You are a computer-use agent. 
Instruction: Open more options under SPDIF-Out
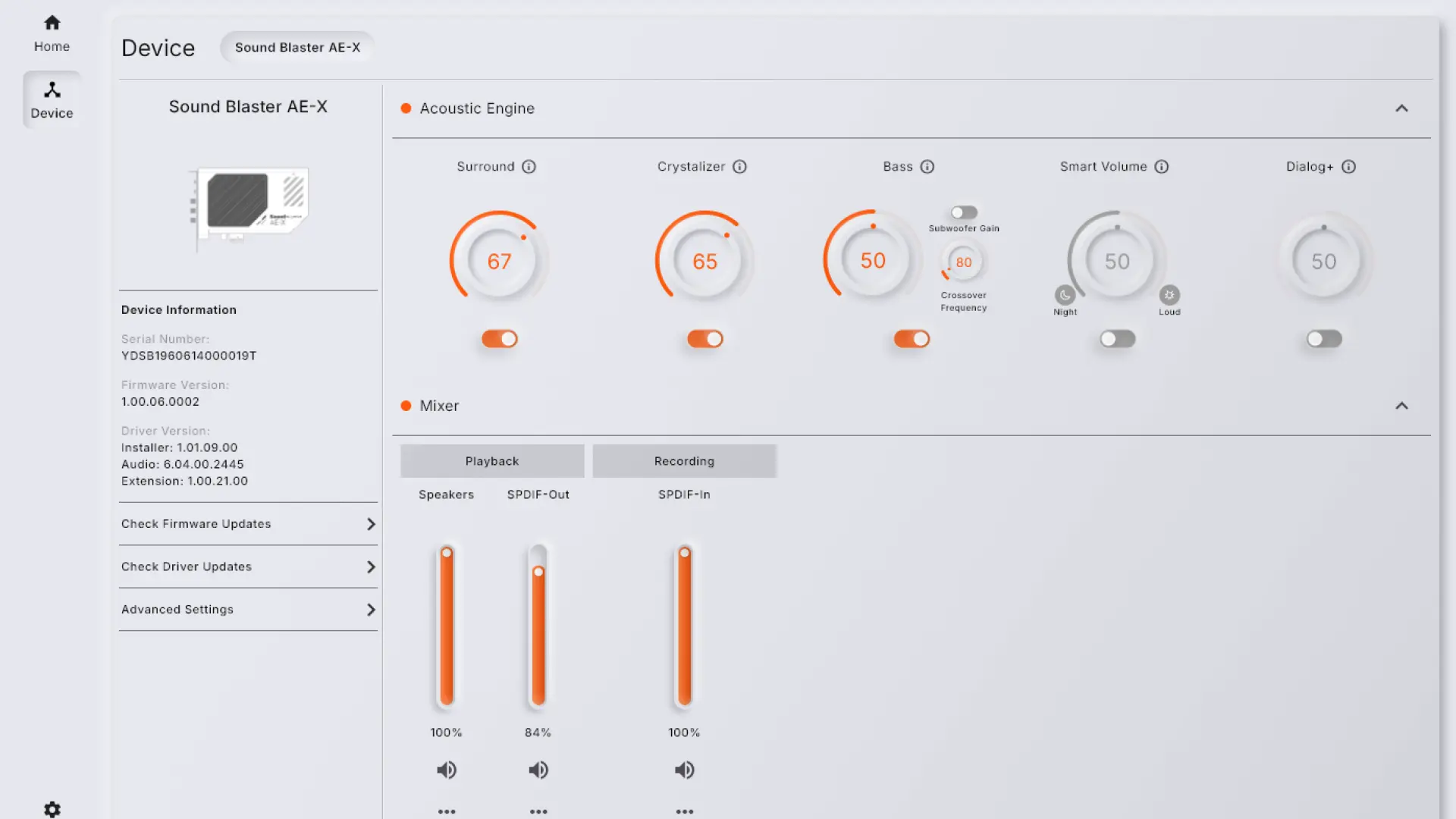pos(538,811)
